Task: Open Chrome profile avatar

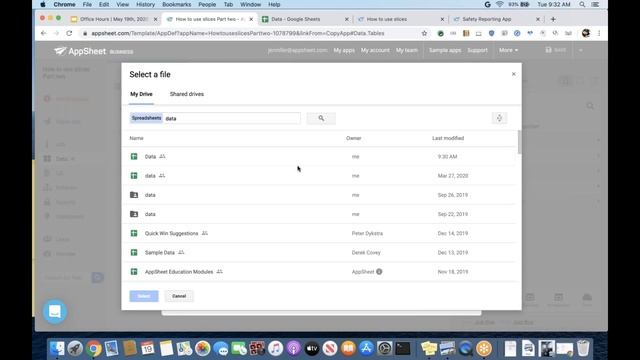Action: [x=586, y=33]
